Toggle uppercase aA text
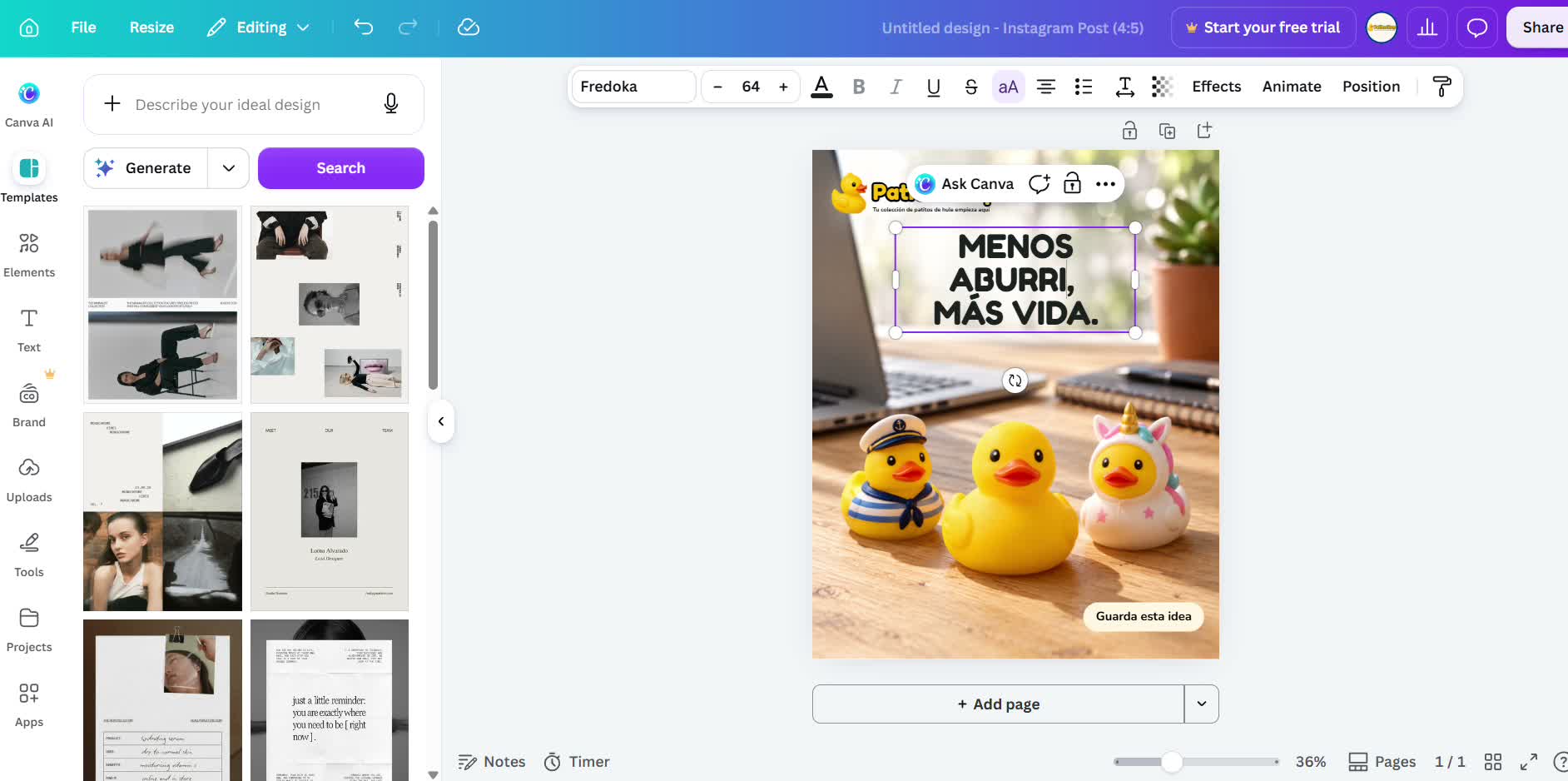 tap(1008, 87)
